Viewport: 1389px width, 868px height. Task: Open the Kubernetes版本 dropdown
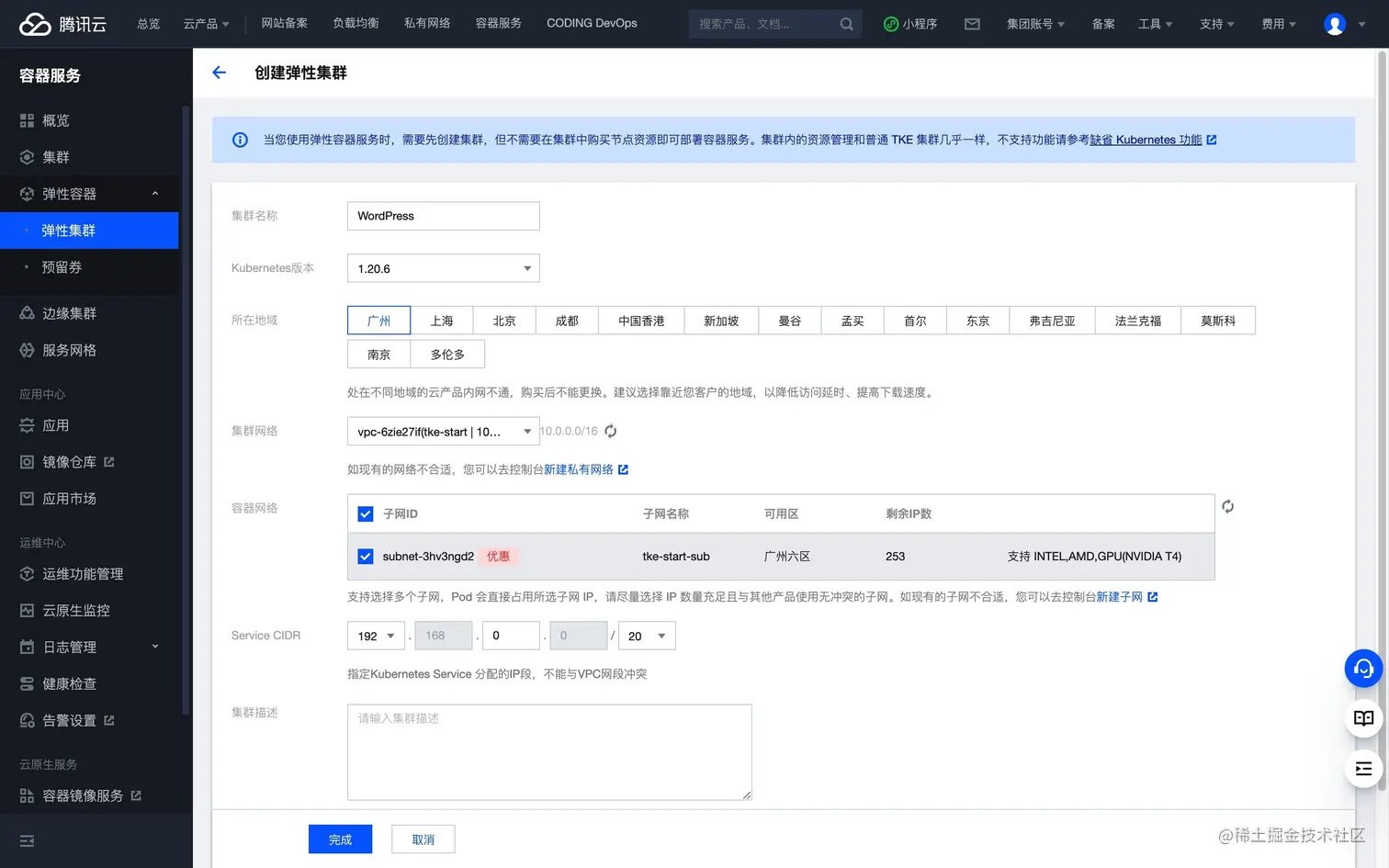click(443, 267)
